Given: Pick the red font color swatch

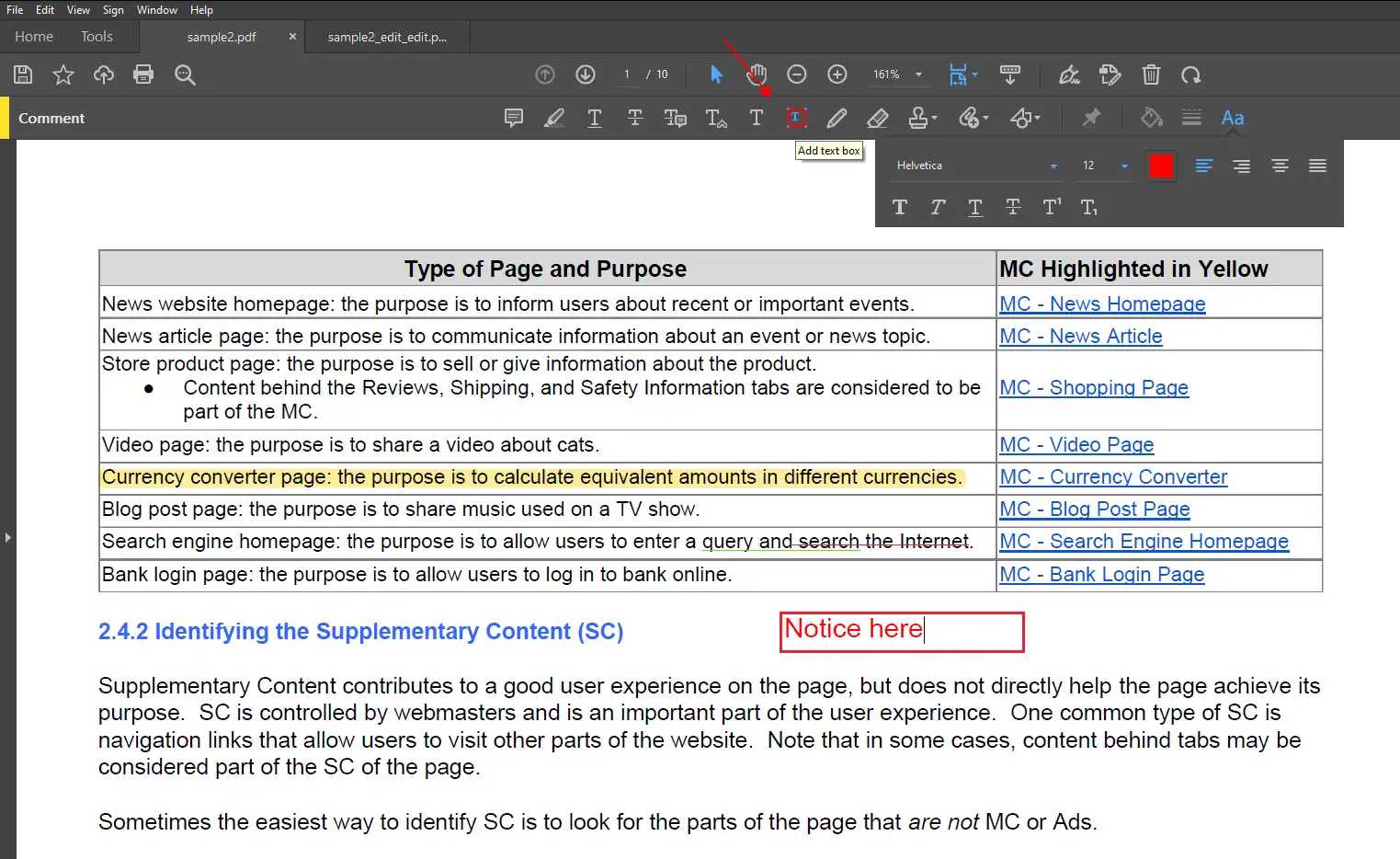Looking at the screenshot, I should tap(1161, 166).
